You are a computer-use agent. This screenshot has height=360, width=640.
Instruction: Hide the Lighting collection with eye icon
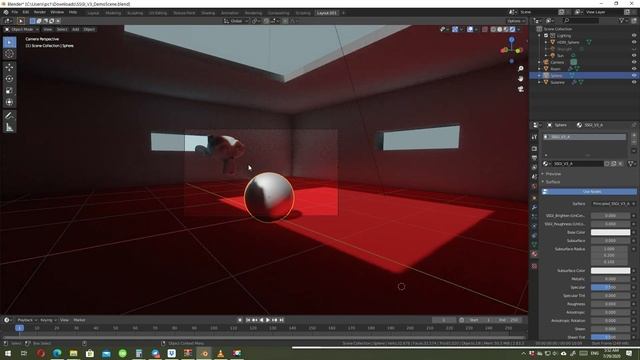[x=634, y=36]
